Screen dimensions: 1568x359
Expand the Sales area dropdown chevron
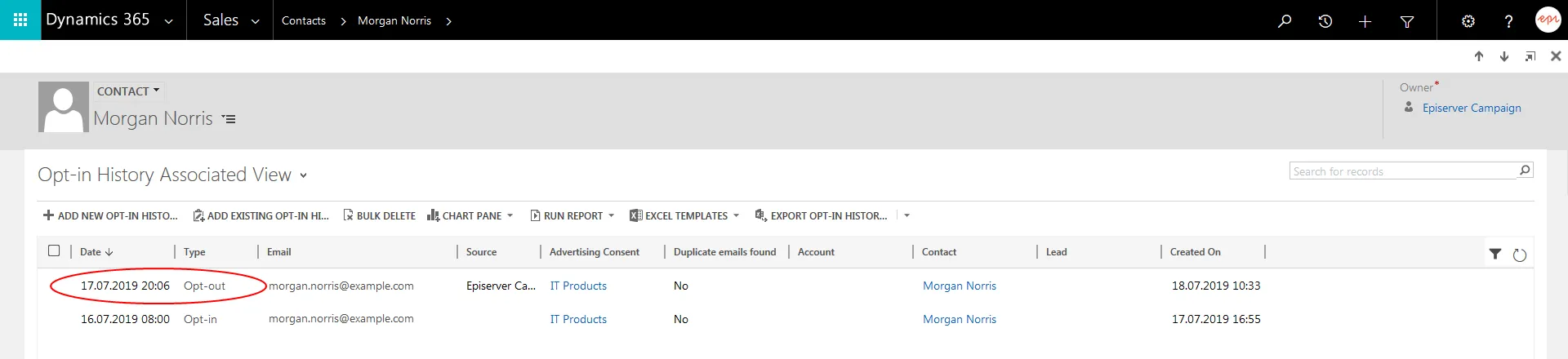[x=255, y=22]
